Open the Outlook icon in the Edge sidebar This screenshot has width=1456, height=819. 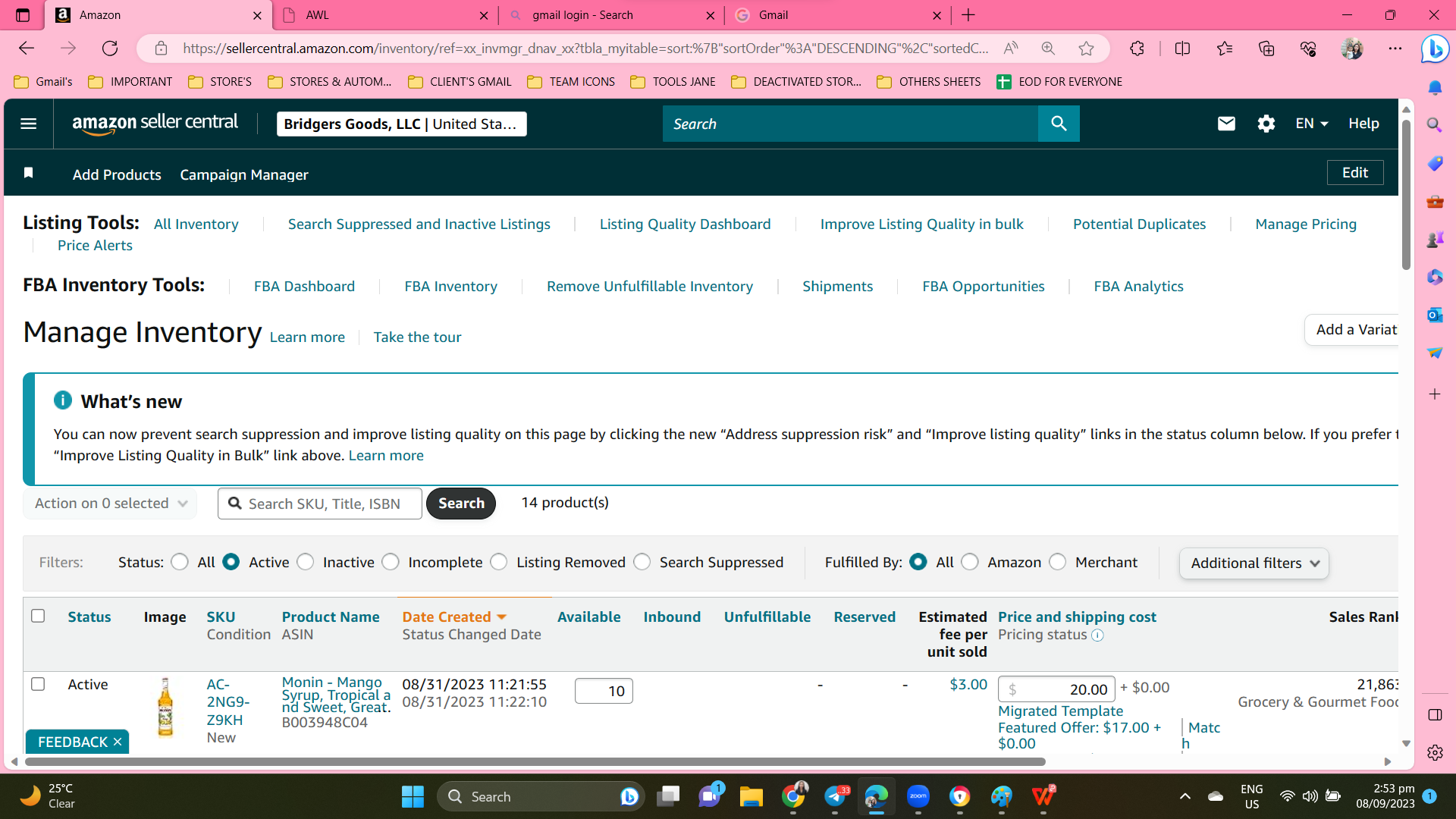(1435, 315)
